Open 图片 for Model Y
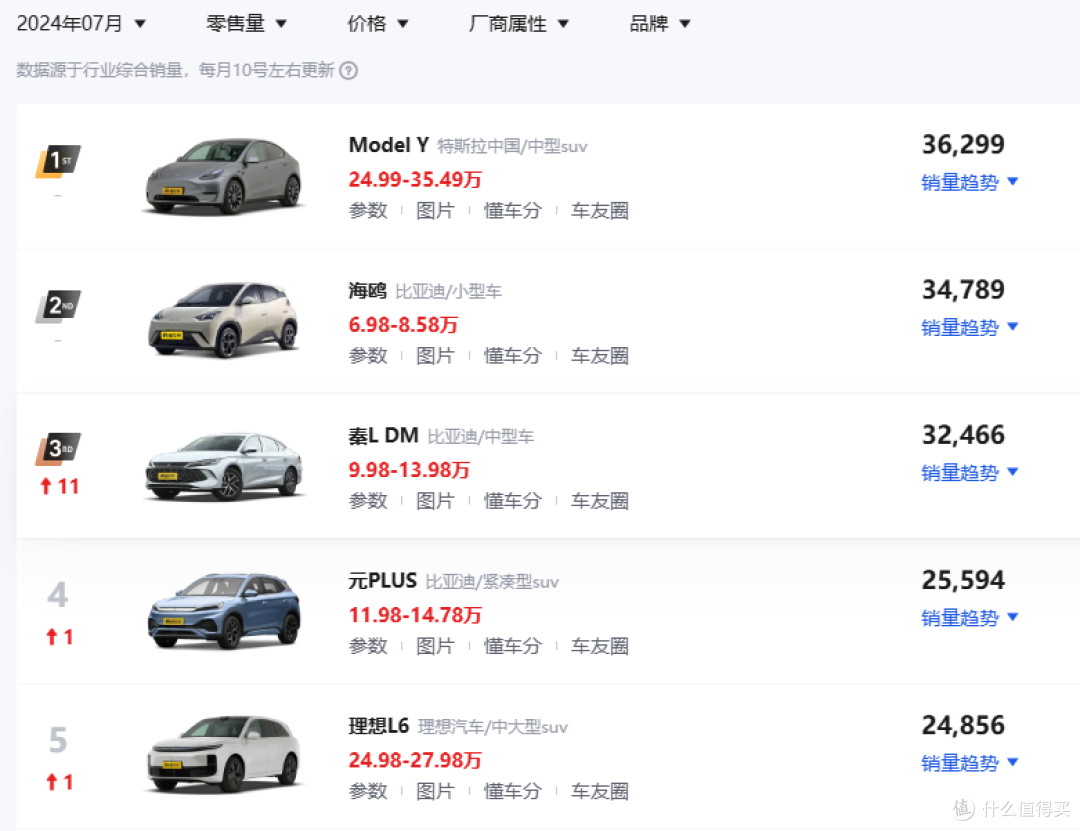This screenshot has height=831, width=1080. (x=435, y=211)
